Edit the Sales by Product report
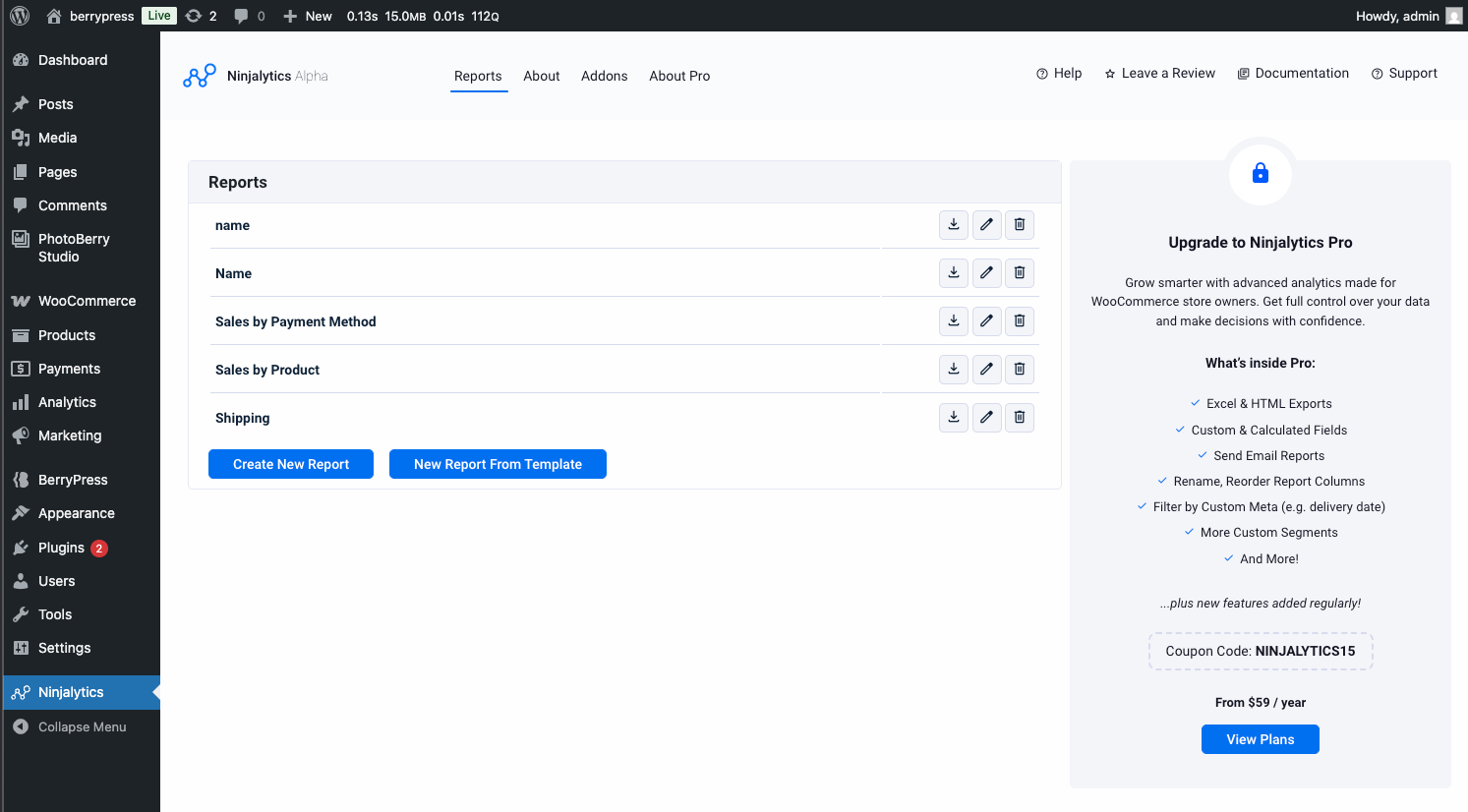The width and height of the screenshot is (1468, 812). 986,369
